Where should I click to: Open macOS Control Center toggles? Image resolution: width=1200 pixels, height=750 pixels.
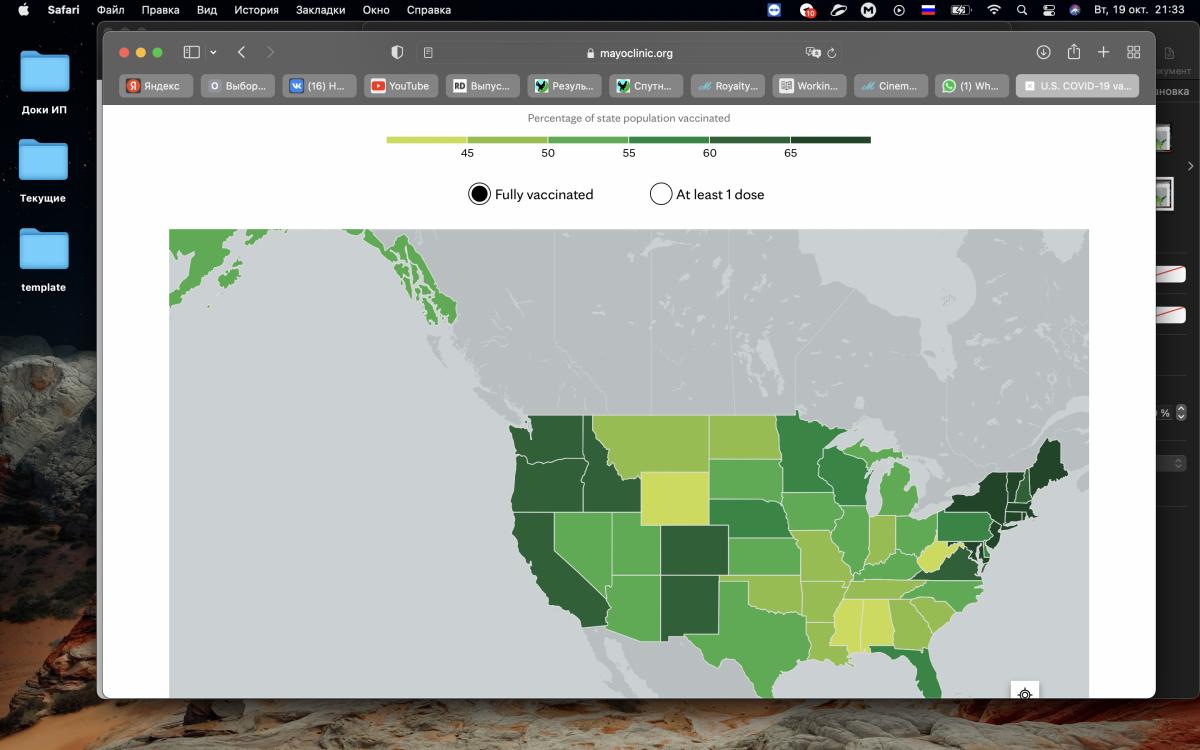1049,10
